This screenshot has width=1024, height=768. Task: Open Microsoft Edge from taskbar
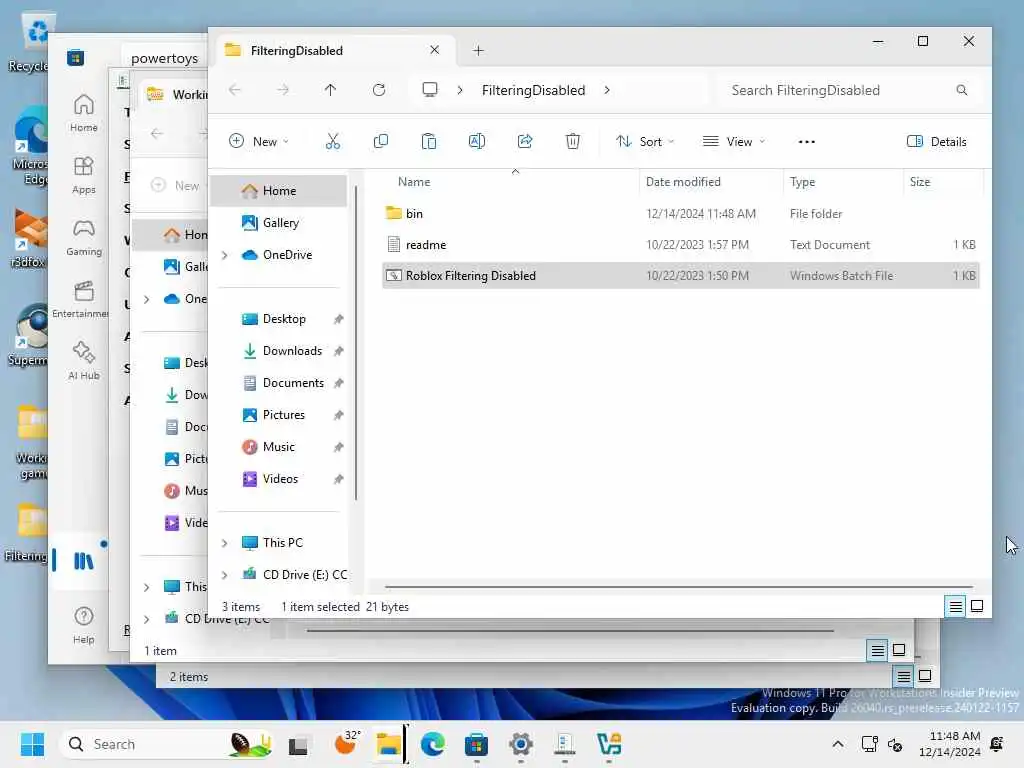[x=432, y=744]
